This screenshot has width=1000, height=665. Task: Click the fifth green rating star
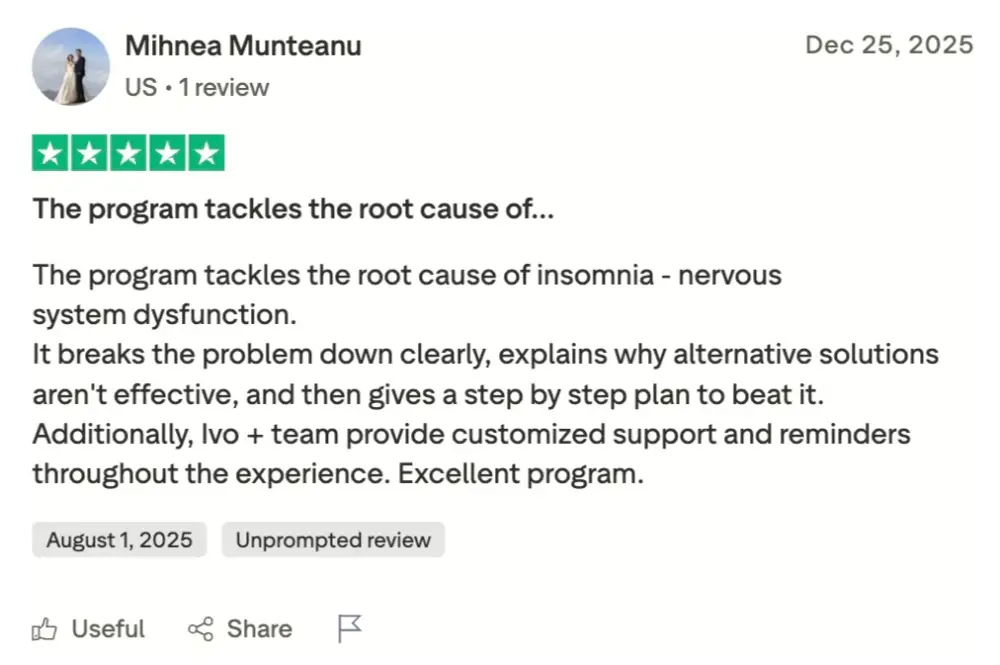[x=205, y=153]
